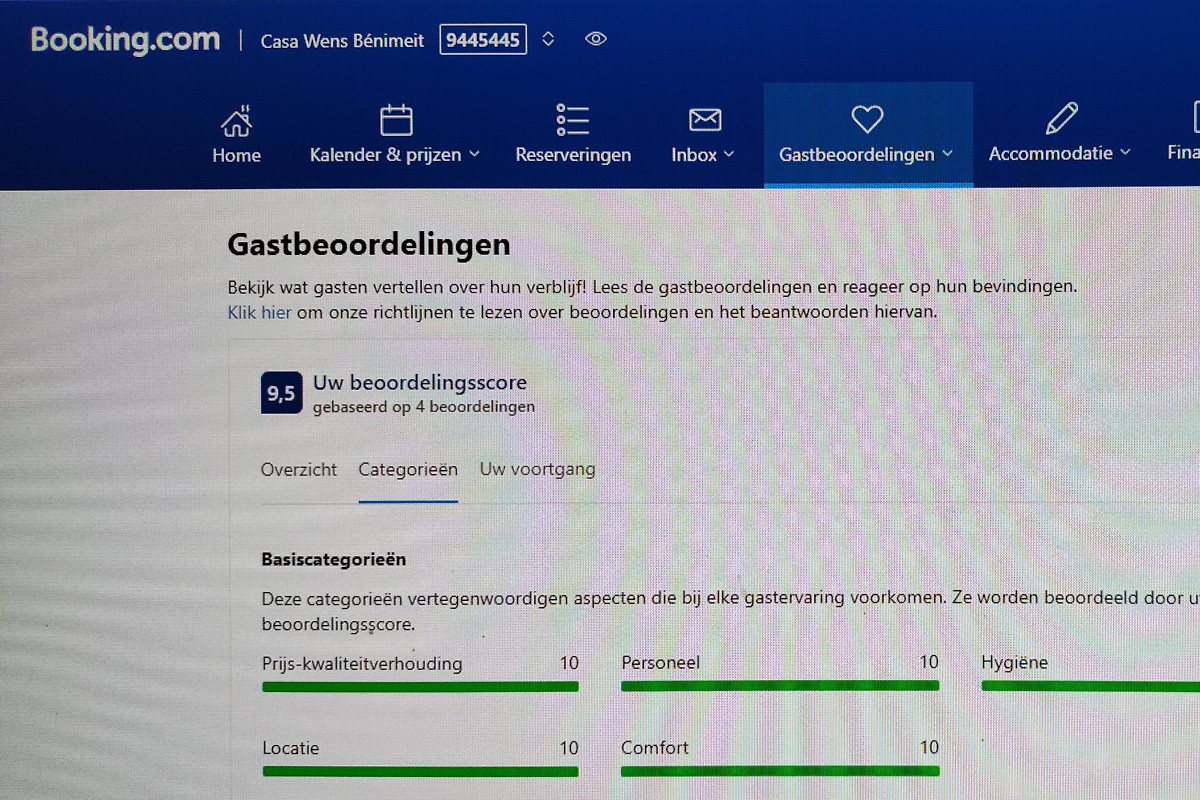The height and width of the screenshot is (800, 1200).
Task: Click the Locatie category label
Action: click(291, 748)
